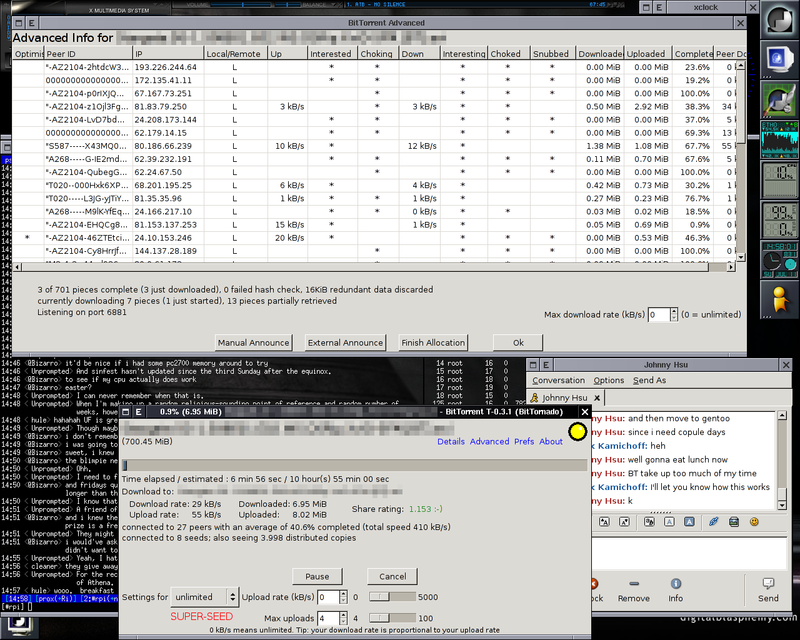Image resolution: width=800 pixels, height=640 pixels.
Task: Open the paintbrush configuration dock icon
Action: tap(780, 99)
